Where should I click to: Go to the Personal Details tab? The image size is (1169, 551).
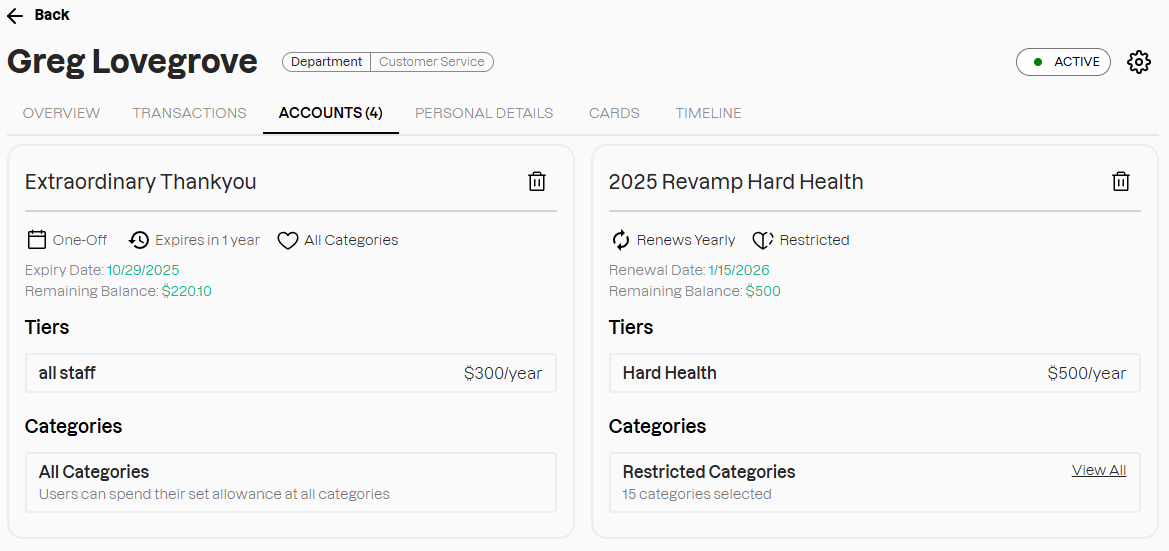[x=484, y=113]
